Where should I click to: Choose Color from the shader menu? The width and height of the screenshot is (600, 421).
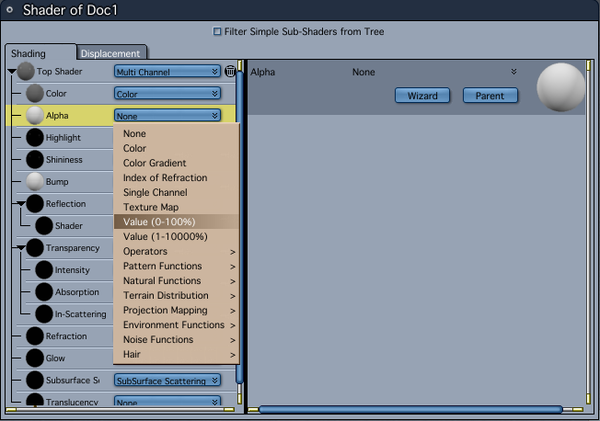tap(176, 148)
